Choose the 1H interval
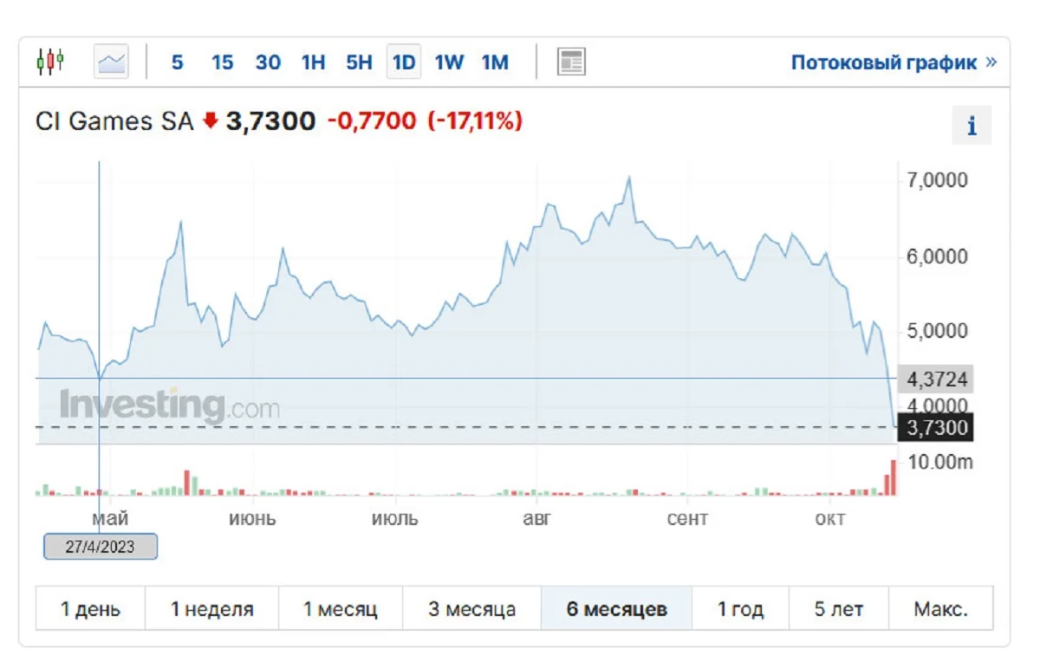The width and height of the screenshot is (1040, 668). pyautogui.click(x=313, y=62)
